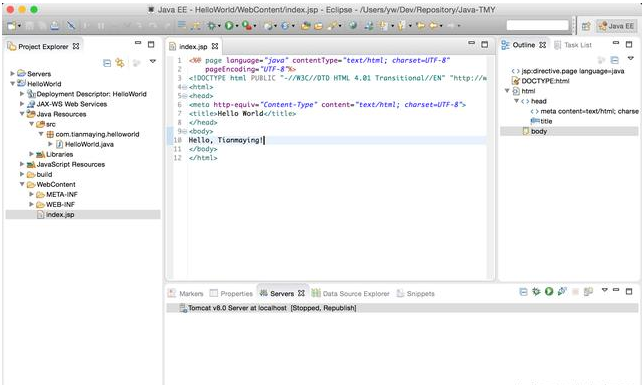Image resolution: width=642 pixels, height=385 pixels.
Task: Click the Debug bug icon in main toolbar
Action: 211,26
